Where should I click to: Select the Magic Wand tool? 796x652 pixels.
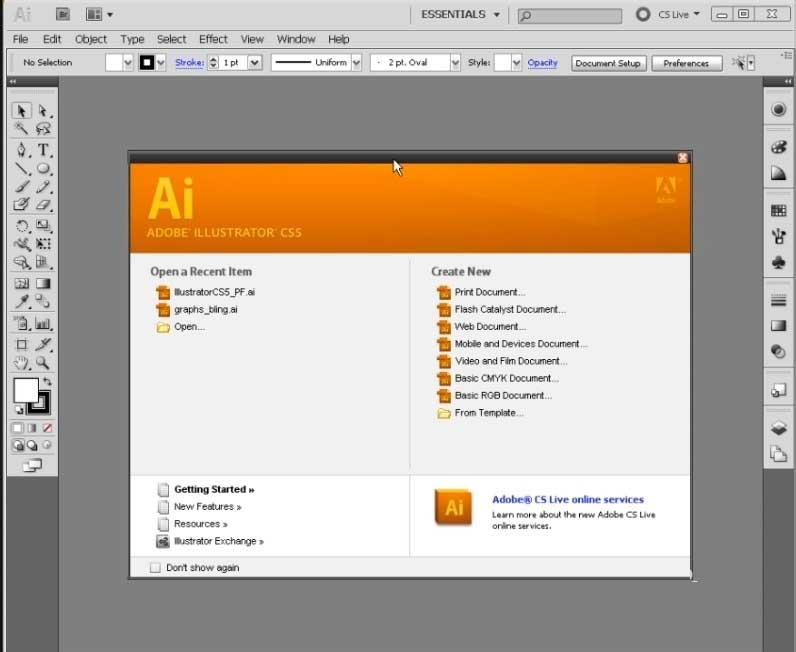point(21,129)
